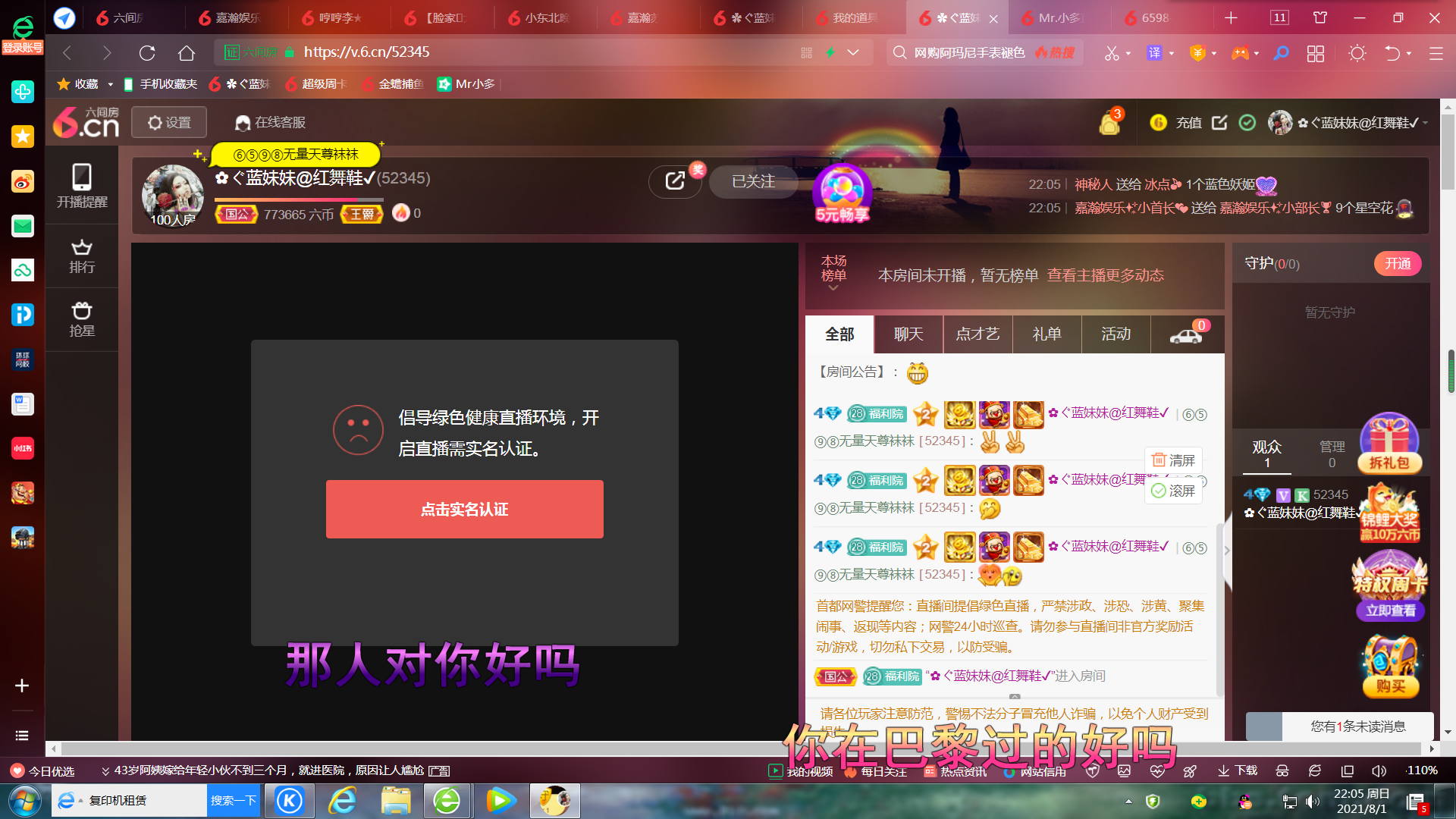Viewport: 1456px width, 819px height.
Task: Open Internet Explorer from the taskbar
Action: pyautogui.click(x=343, y=801)
